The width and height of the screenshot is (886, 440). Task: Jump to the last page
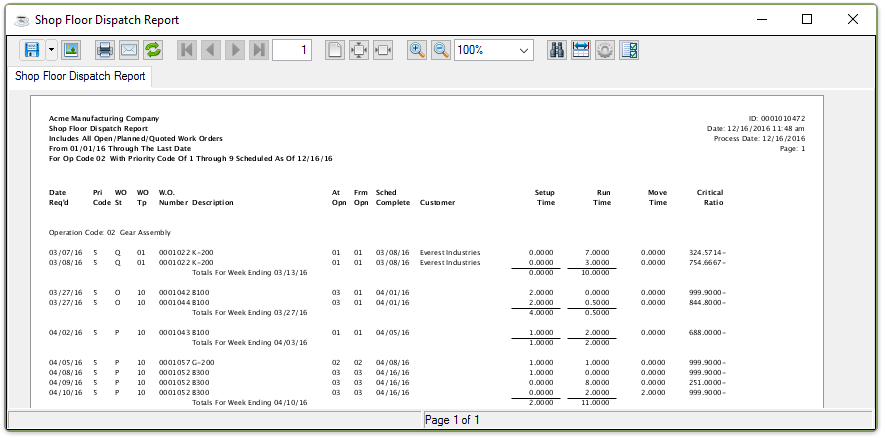coord(259,50)
